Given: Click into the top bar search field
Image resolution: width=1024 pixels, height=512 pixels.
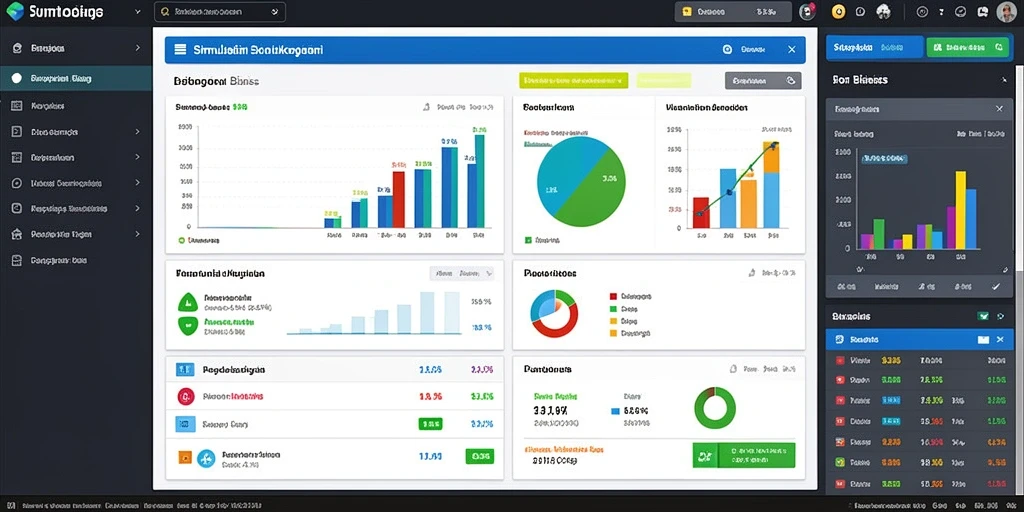Looking at the screenshot, I should point(220,12).
